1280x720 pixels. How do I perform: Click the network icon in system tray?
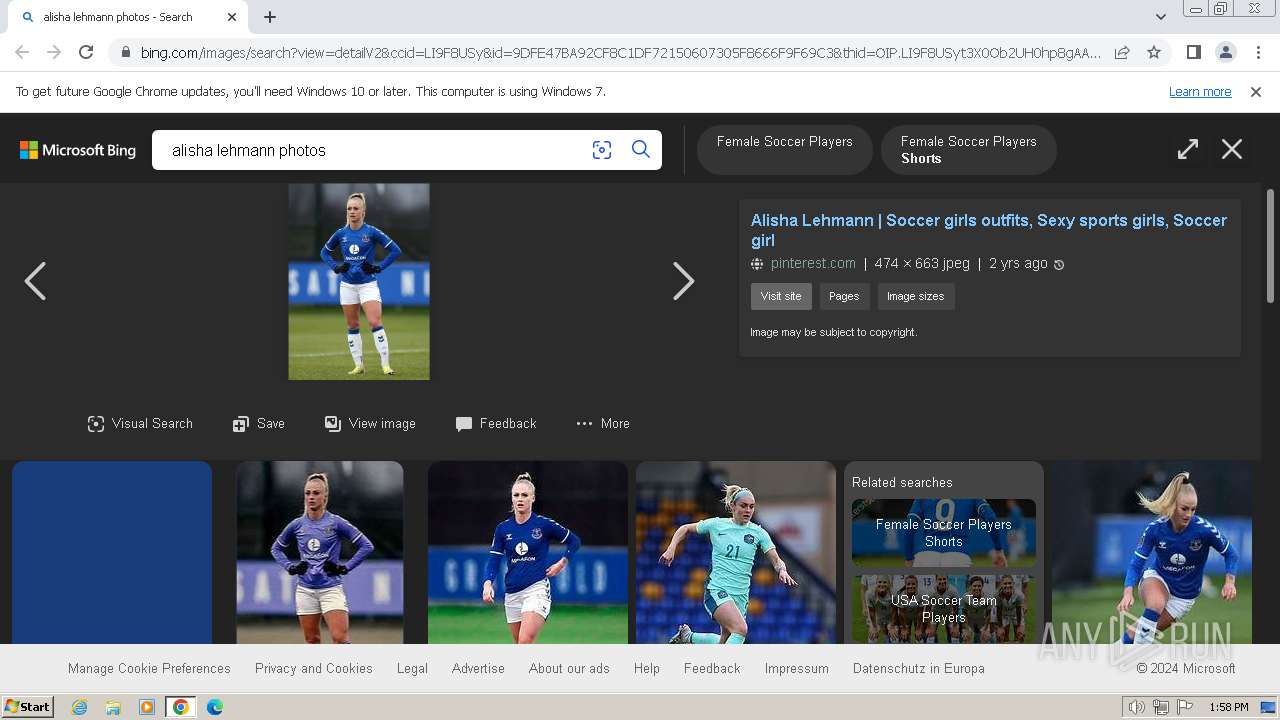[1161, 707]
